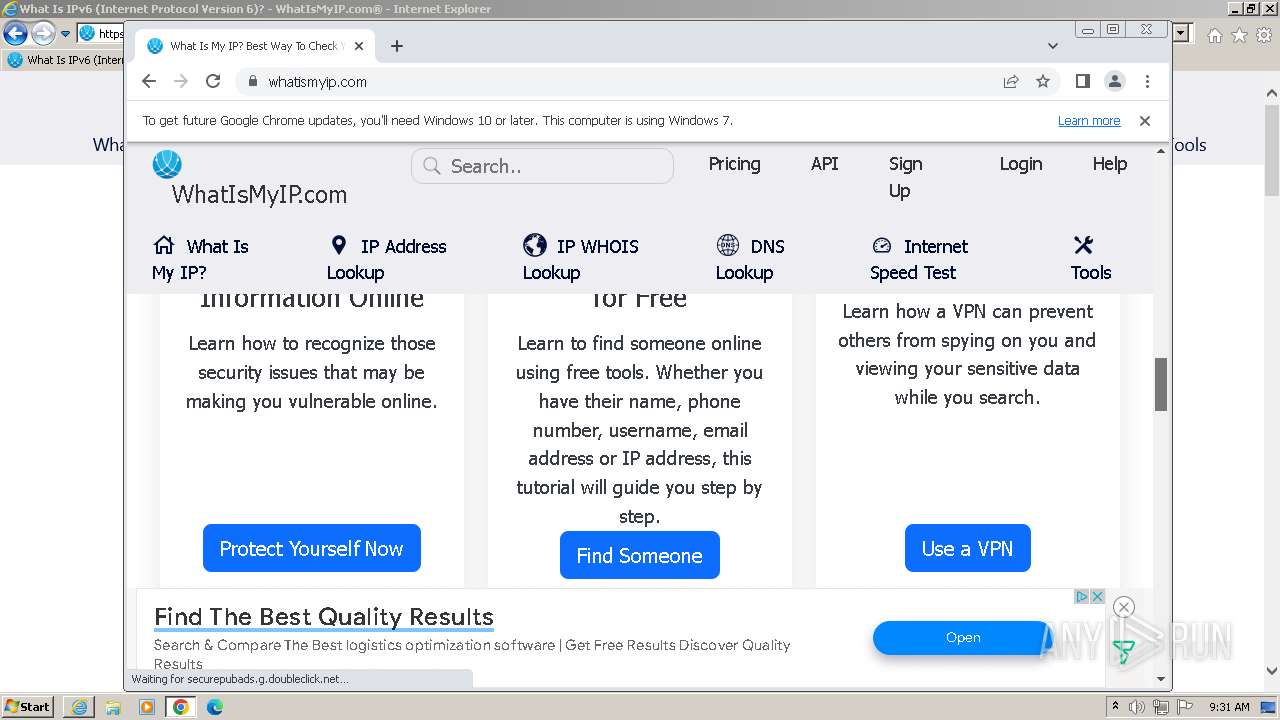Open Internet Speed Test
The image size is (1280, 720).
(x=919, y=259)
